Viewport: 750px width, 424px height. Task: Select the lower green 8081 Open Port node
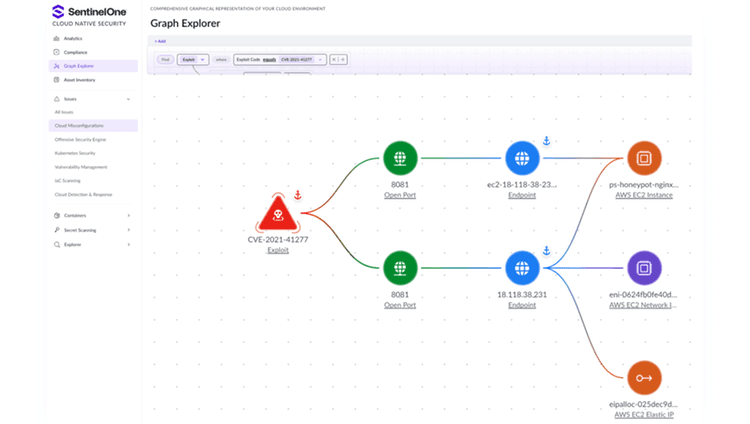point(400,268)
